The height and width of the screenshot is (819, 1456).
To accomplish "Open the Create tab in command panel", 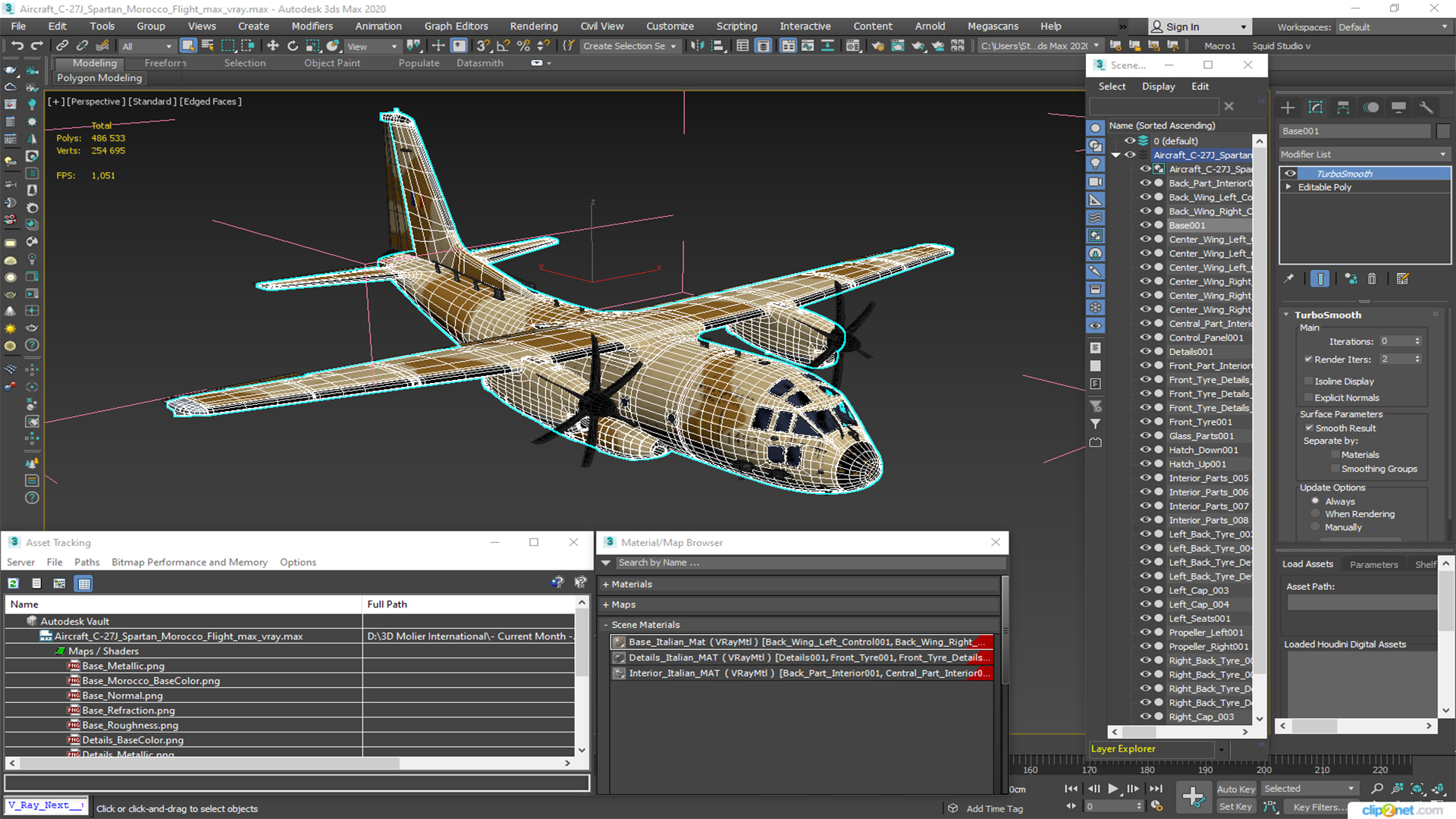I will coord(1288,108).
